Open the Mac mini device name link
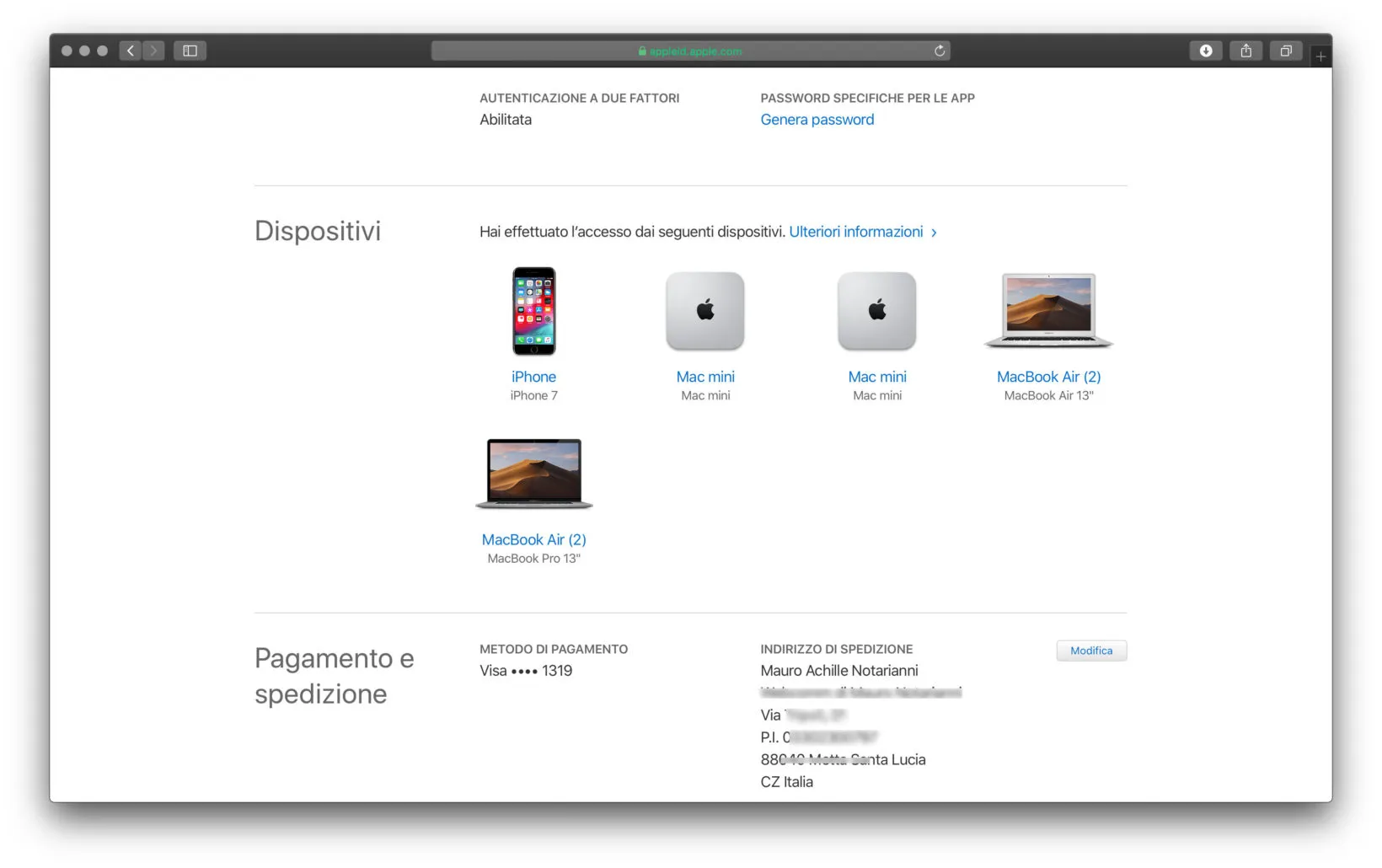The image size is (1382, 868). click(x=705, y=377)
